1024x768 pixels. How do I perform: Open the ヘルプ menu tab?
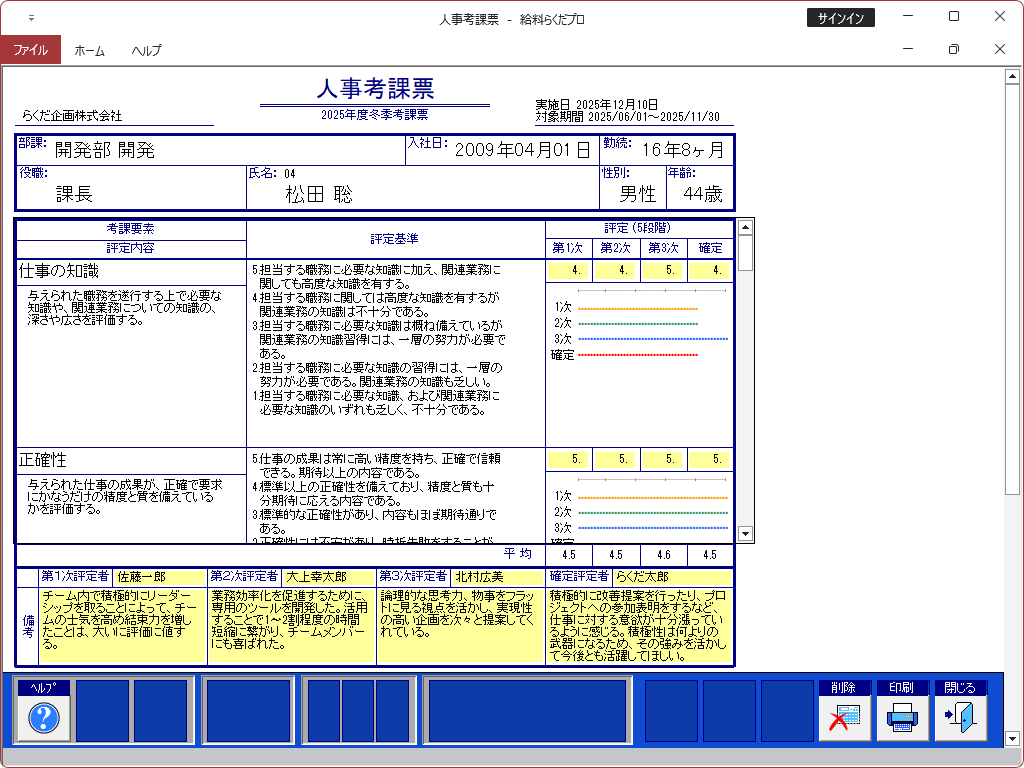146,50
